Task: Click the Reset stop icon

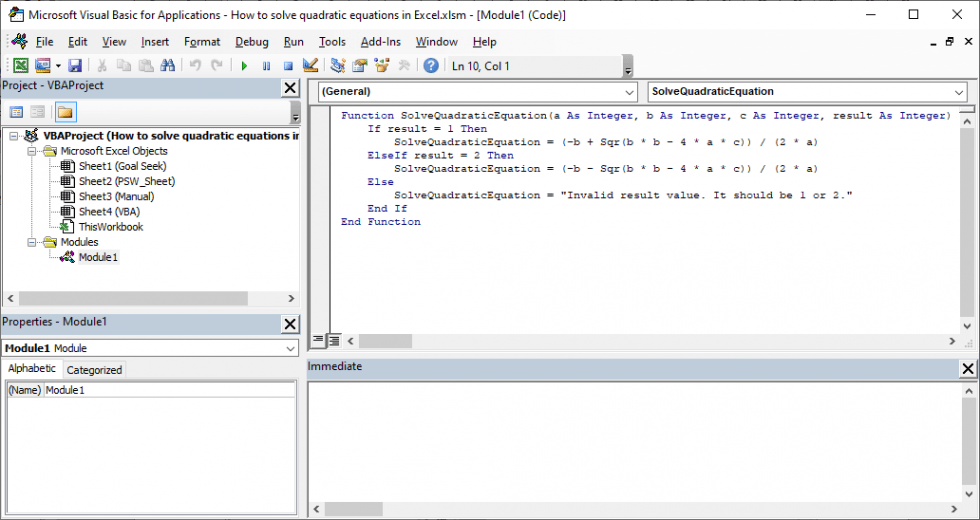Action: coord(288,66)
